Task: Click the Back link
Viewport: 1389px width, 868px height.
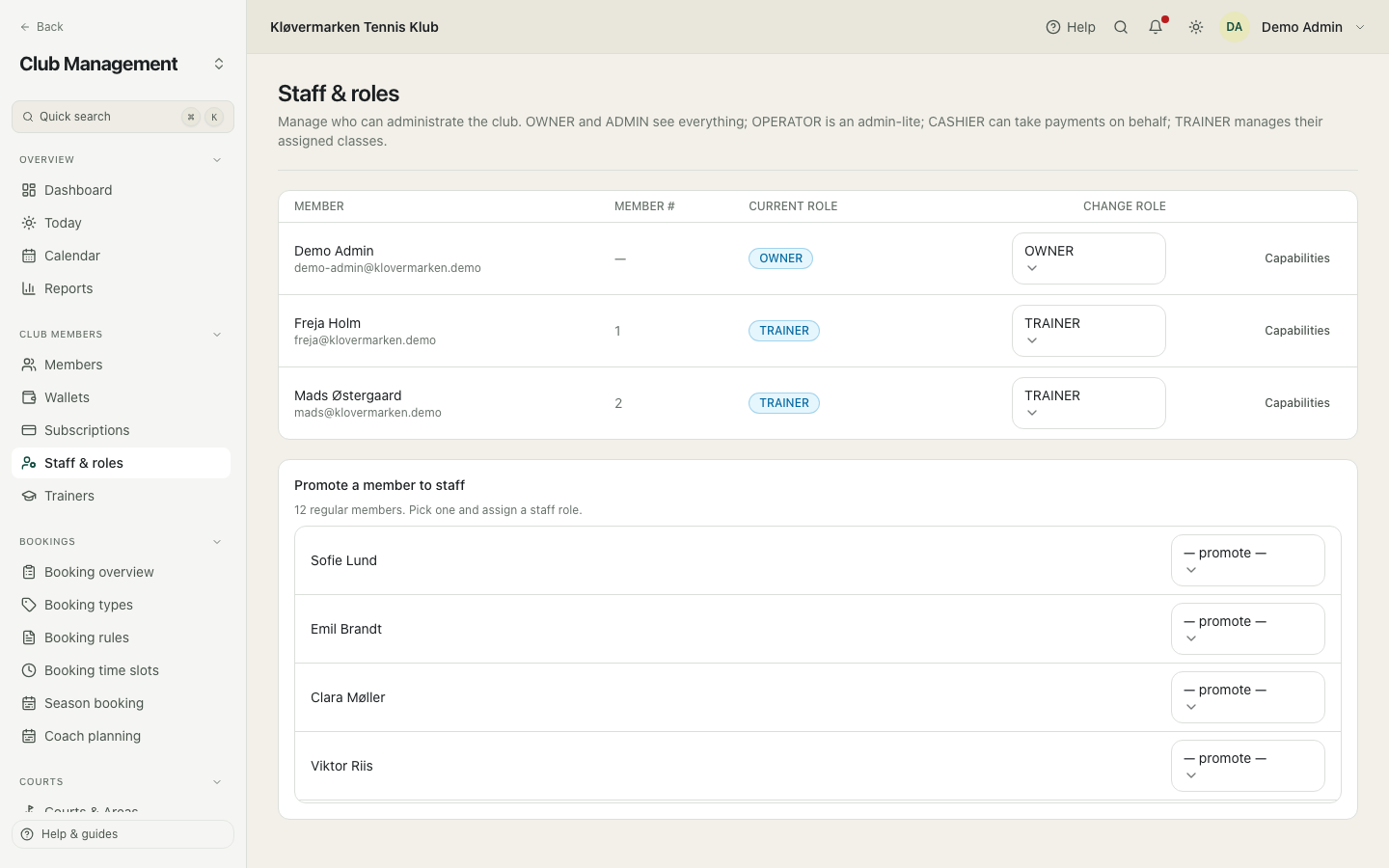Action: (41, 27)
